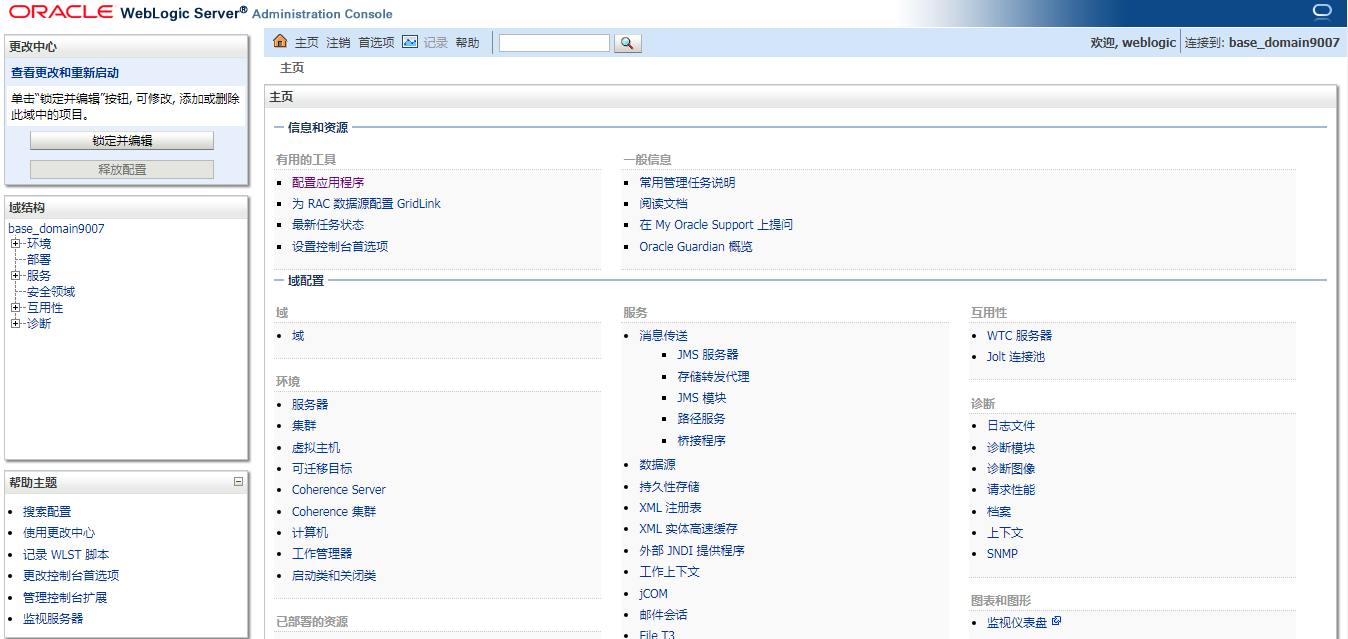Click the 释放配置 button
This screenshot has width=1348, height=639.
(x=122, y=169)
